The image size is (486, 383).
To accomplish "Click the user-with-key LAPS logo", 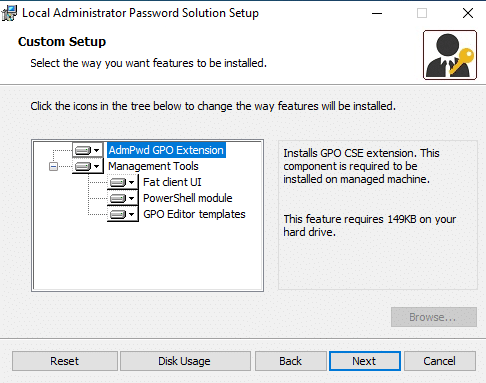I will (450, 55).
